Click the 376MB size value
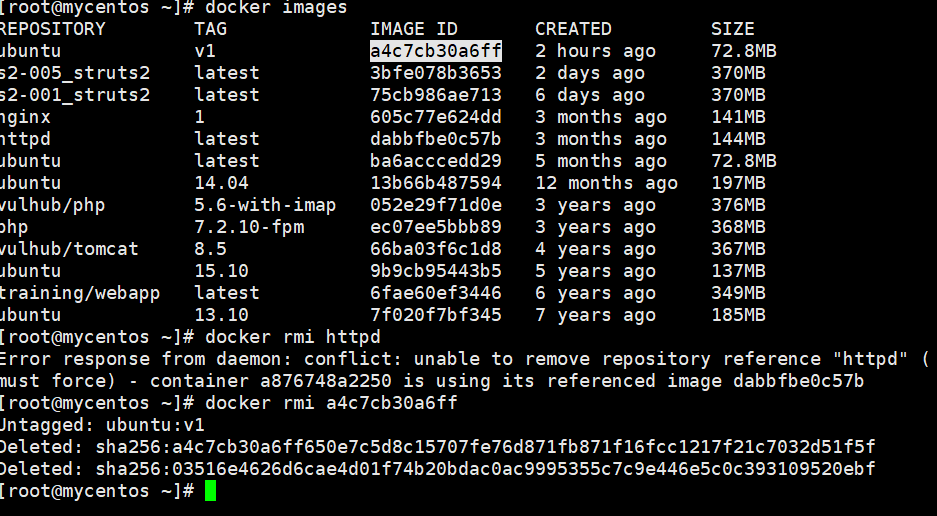The image size is (937, 516). [x=738, y=205]
